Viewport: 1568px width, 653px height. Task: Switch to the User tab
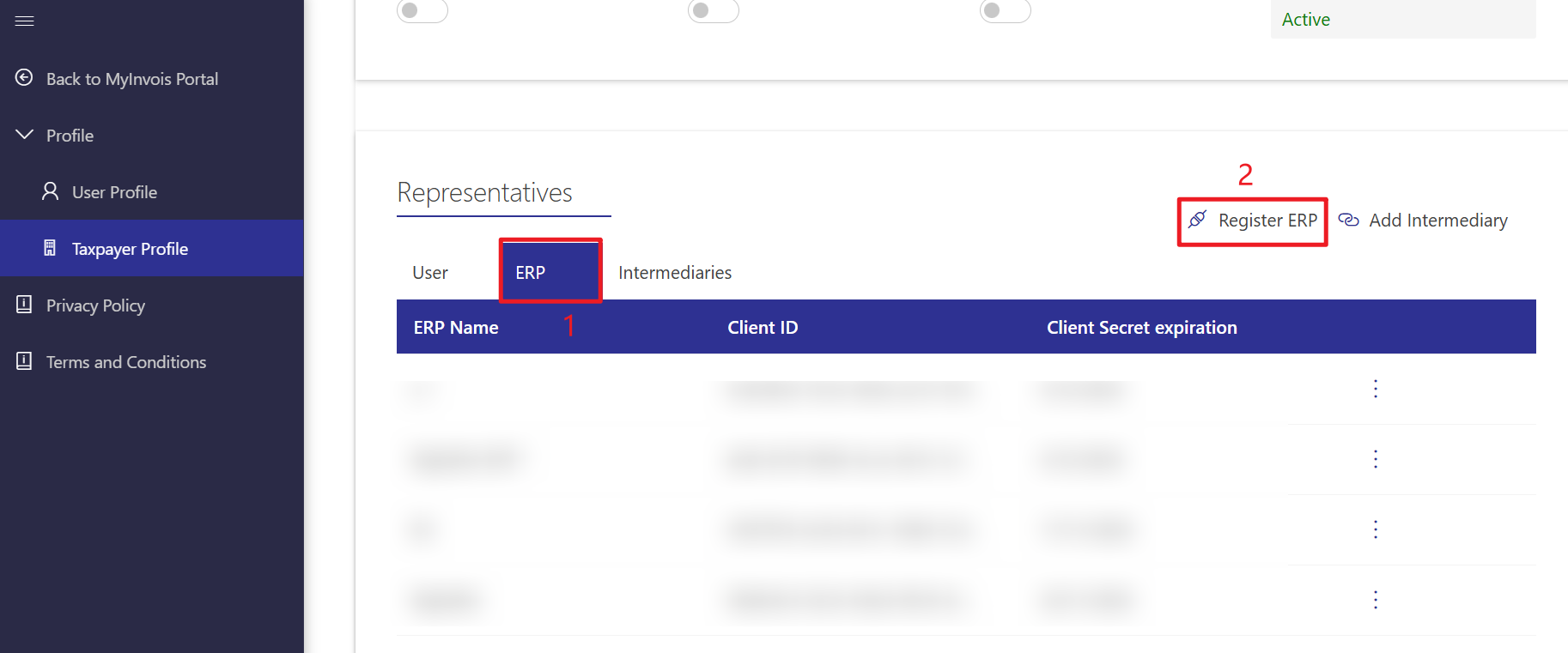click(x=430, y=273)
